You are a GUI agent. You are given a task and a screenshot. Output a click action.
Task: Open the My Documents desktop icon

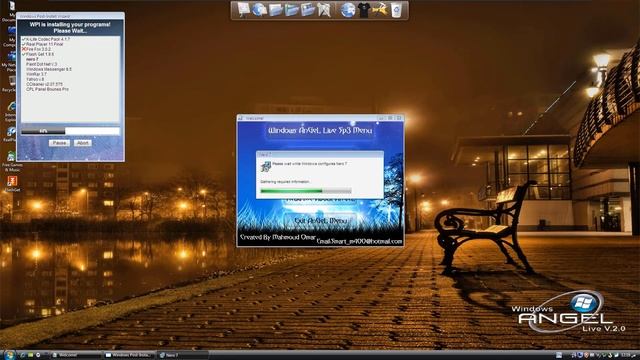click(10, 11)
